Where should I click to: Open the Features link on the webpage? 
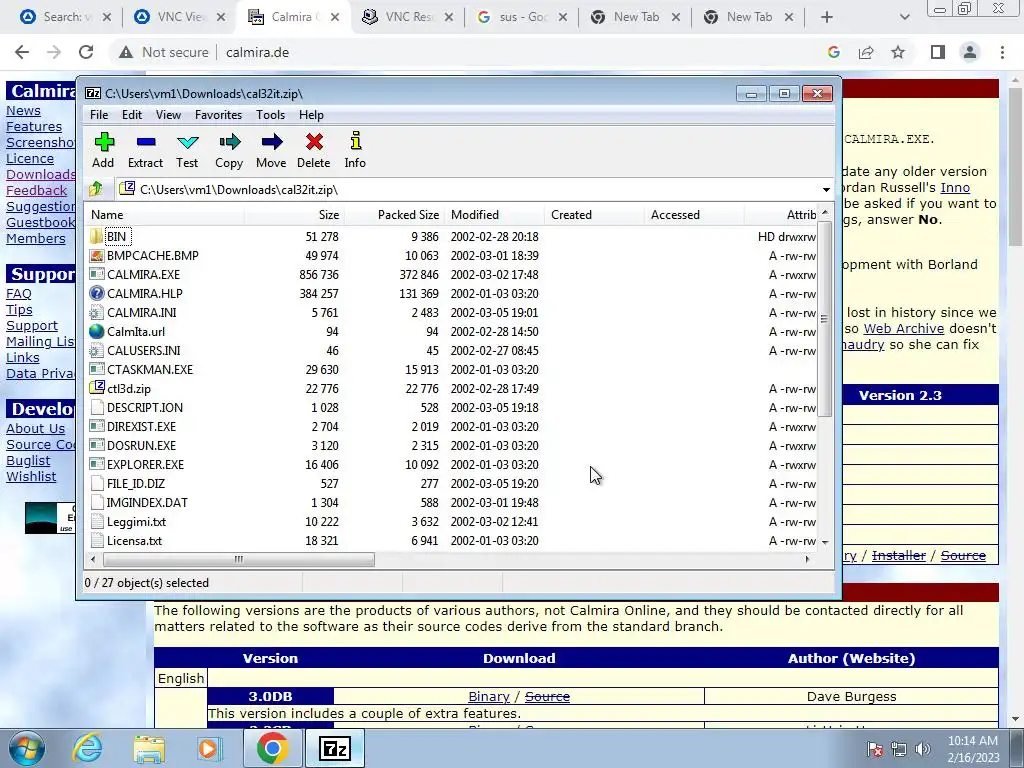point(34,127)
